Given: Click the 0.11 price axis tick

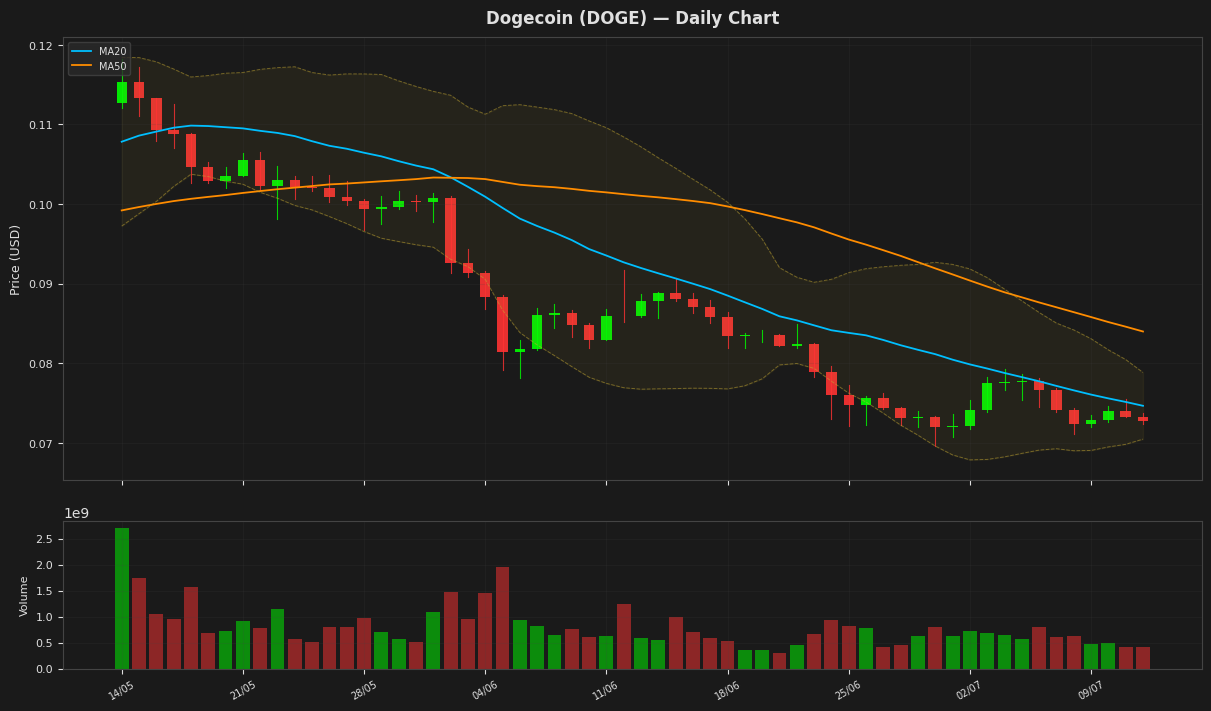Looking at the screenshot, I should (x=41, y=125).
